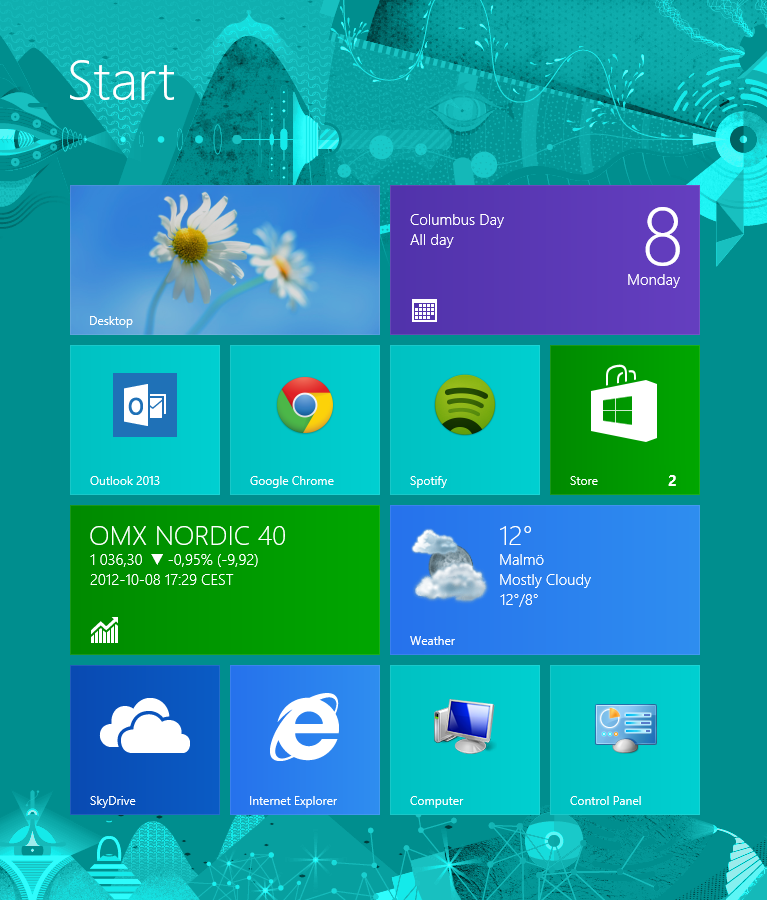Click the Store label text
Screen dimensions: 767x900
coord(583,481)
